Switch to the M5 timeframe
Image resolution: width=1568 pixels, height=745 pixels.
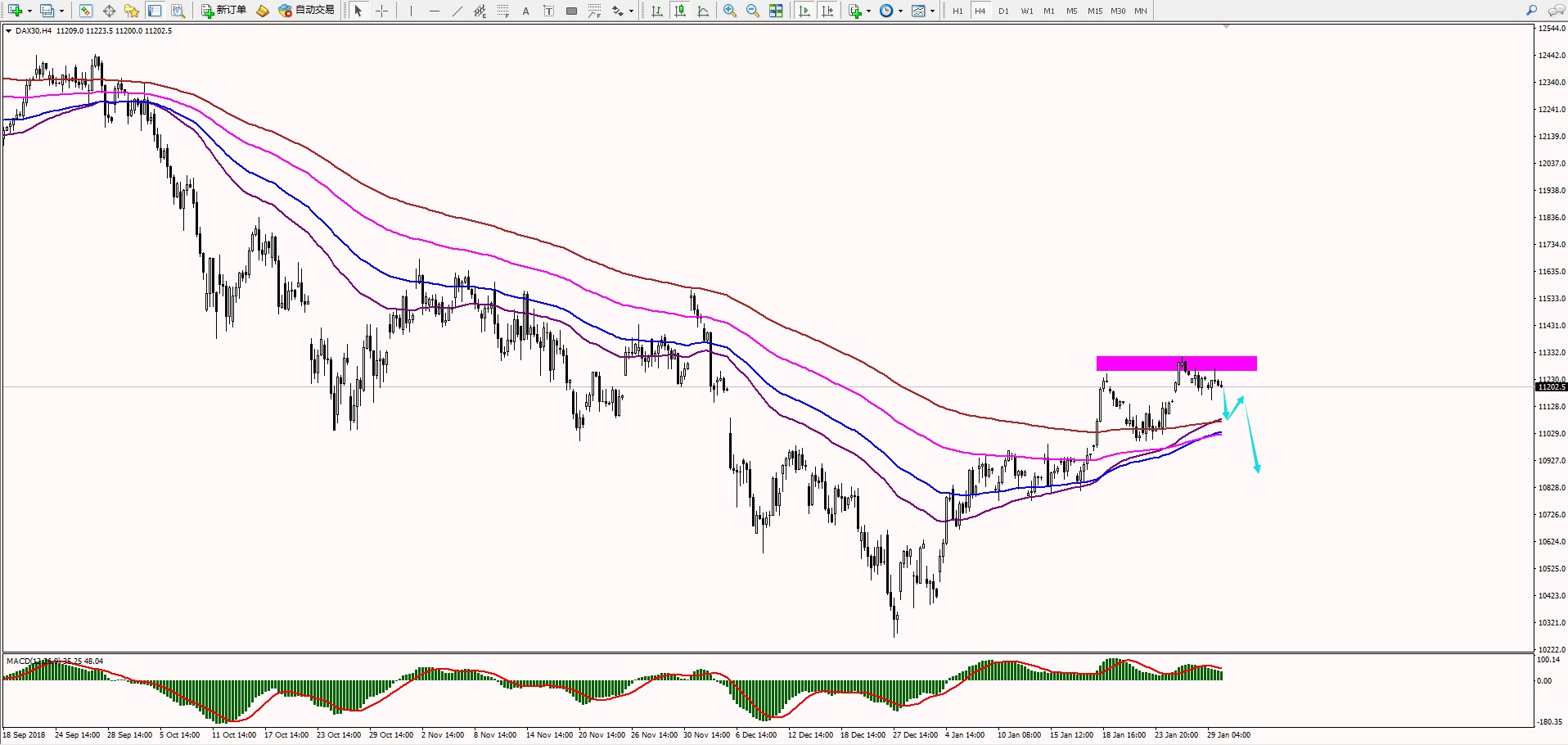click(1072, 11)
